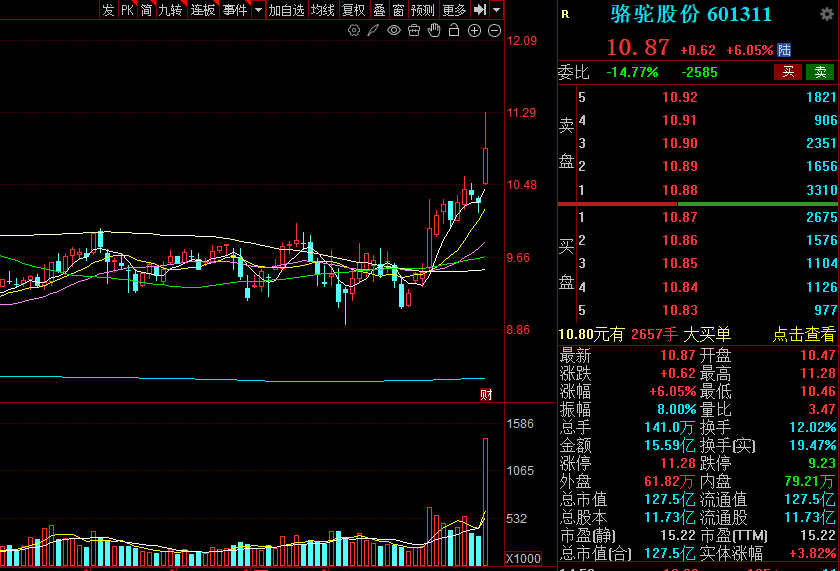This screenshot has height=571, width=840.
Task: Click the 财 financial marker on chart
Action: point(486,395)
